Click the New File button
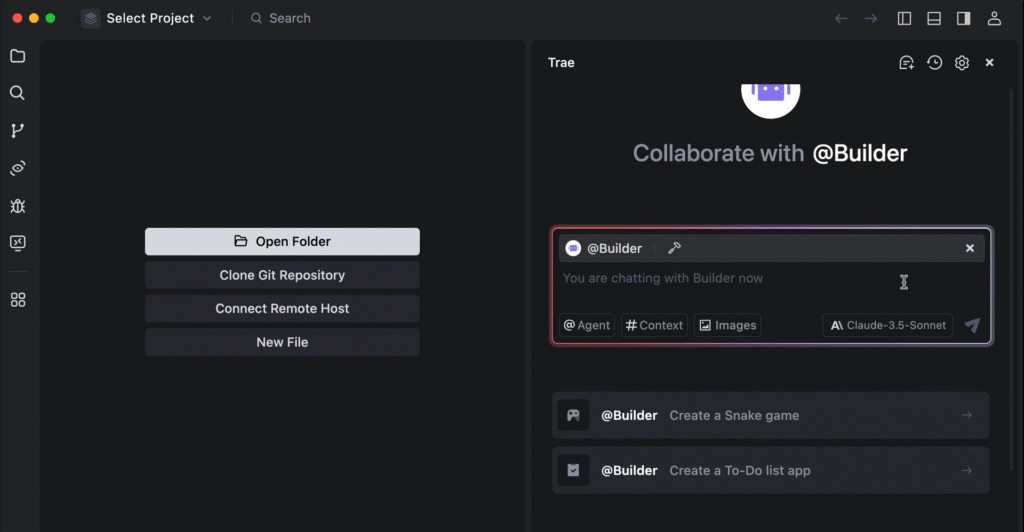 (x=282, y=342)
